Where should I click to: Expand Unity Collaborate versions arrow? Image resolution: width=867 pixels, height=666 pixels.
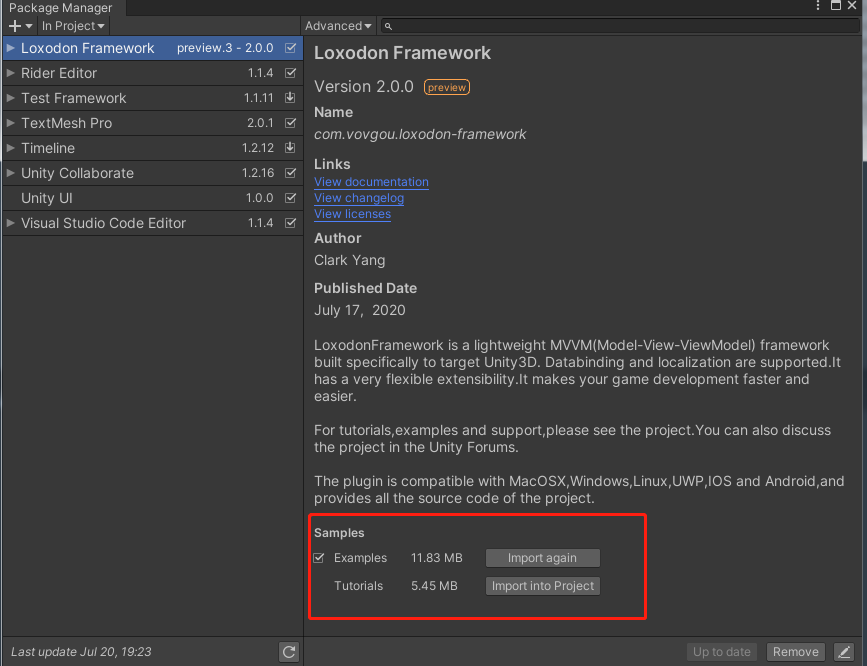click(x=10, y=173)
